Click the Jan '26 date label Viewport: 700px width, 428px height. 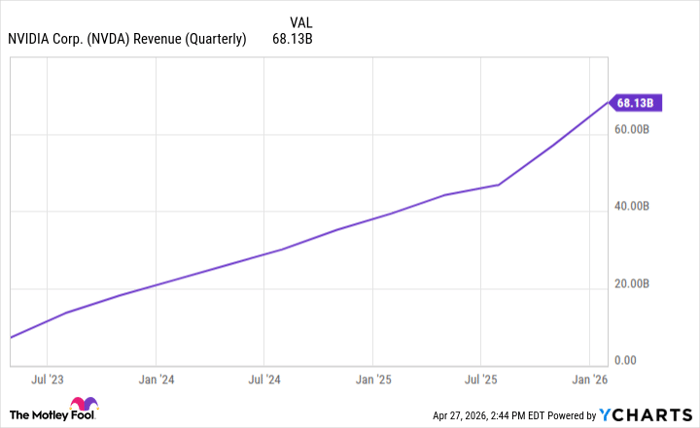coord(590,379)
